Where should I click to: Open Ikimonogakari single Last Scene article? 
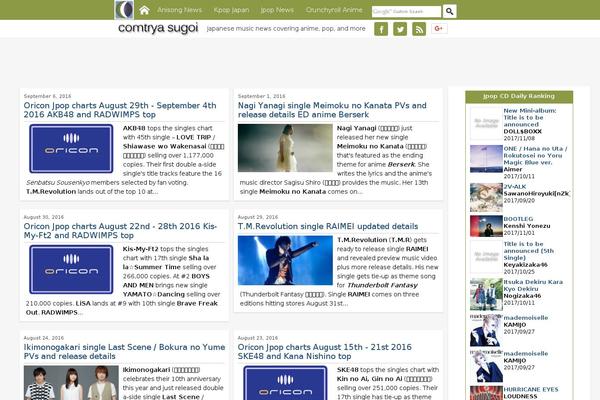point(124,351)
